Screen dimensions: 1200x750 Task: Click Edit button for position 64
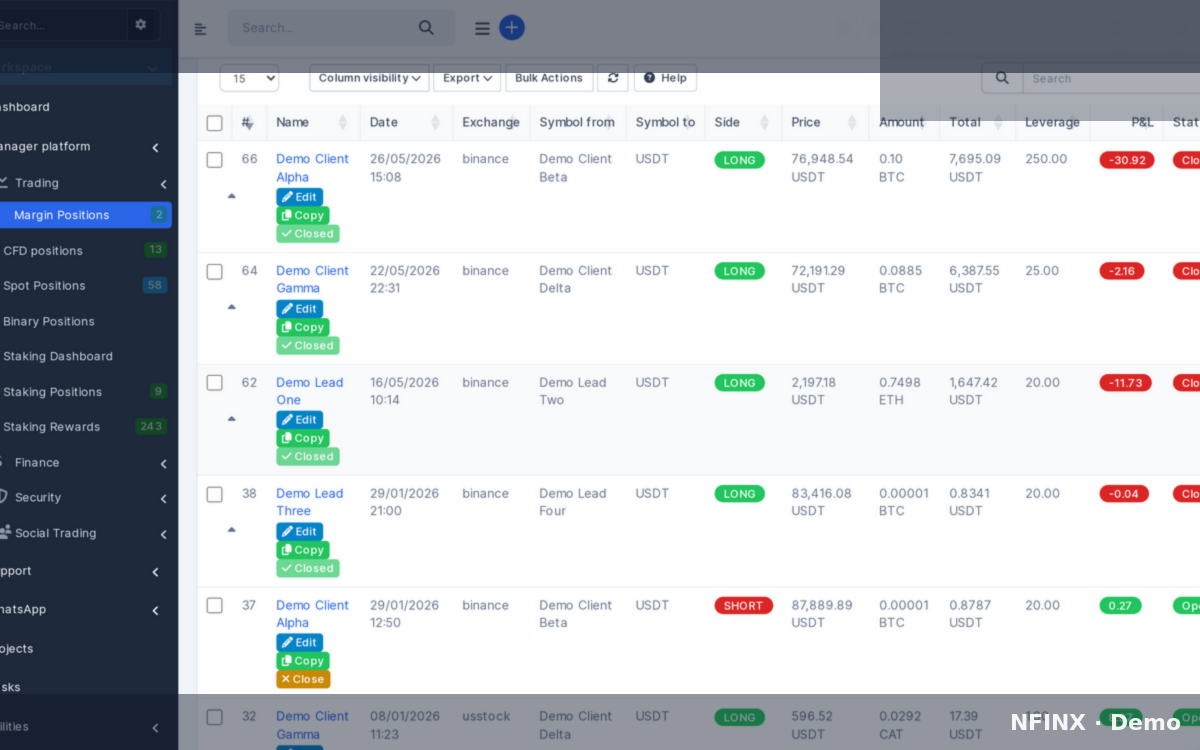pyautogui.click(x=299, y=309)
